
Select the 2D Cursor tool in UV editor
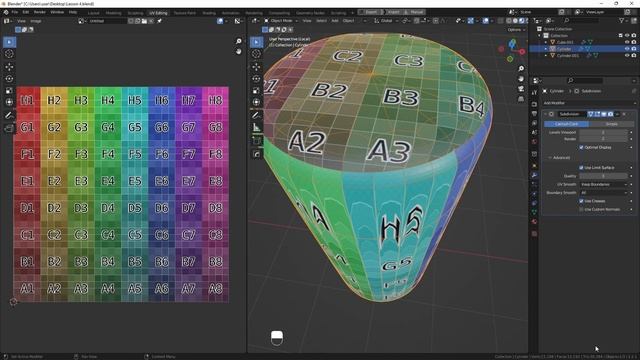point(9,54)
